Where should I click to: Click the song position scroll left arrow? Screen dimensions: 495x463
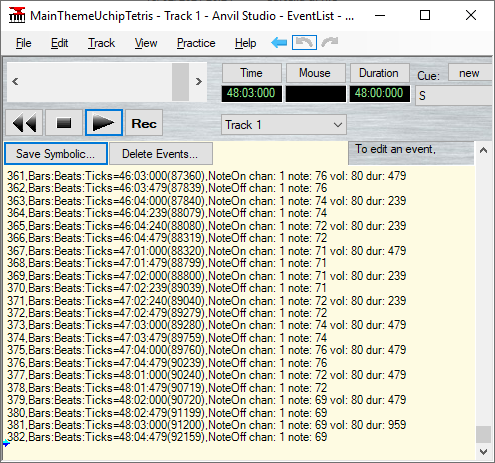(x=15, y=82)
